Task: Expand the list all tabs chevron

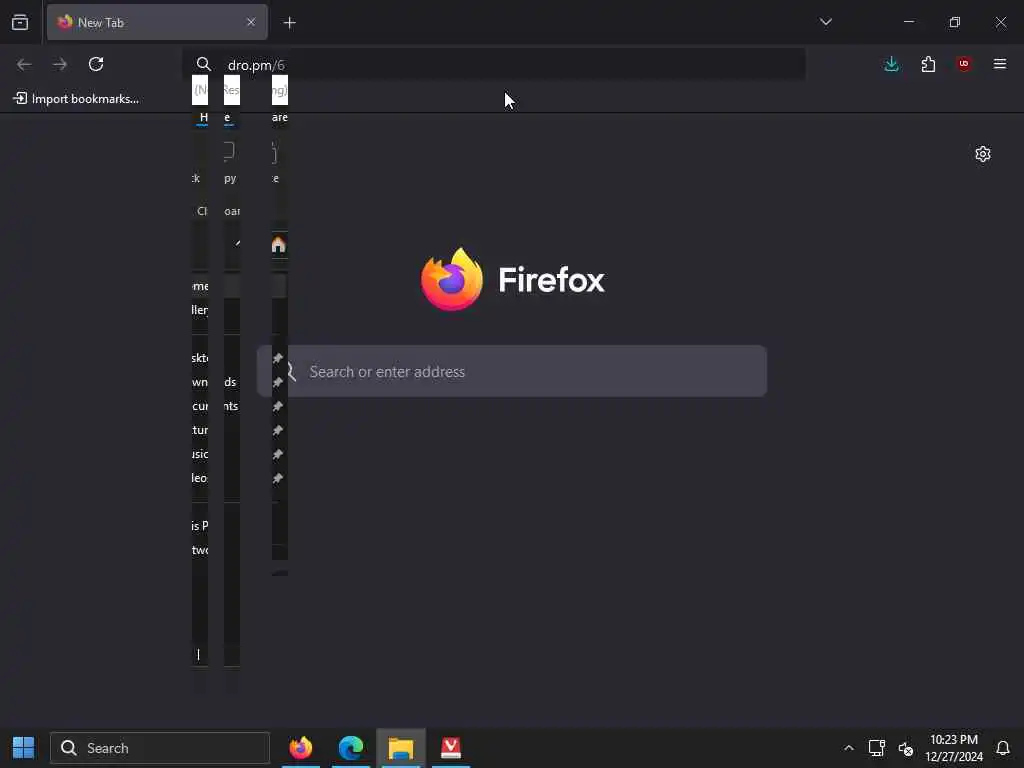Action: tap(825, 22)
